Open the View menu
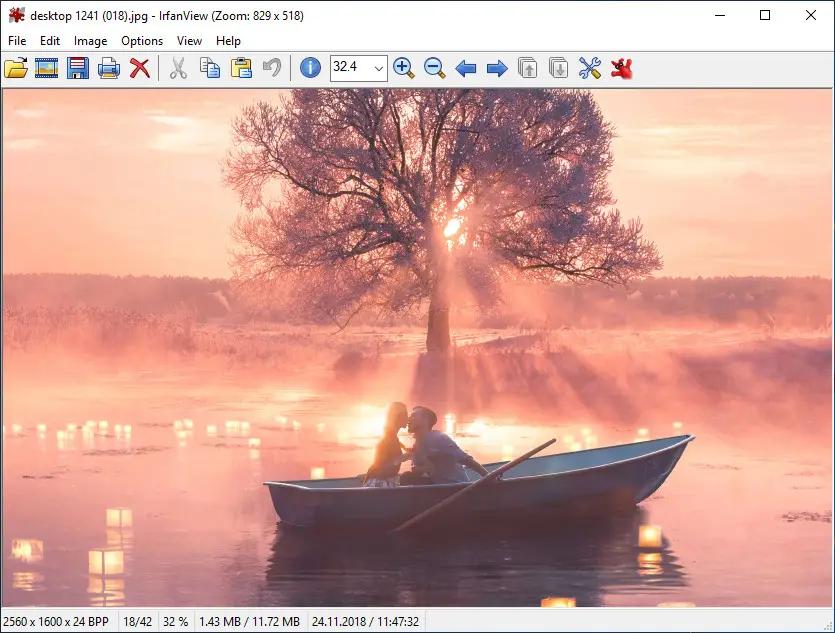 click(x=189, y=41)
